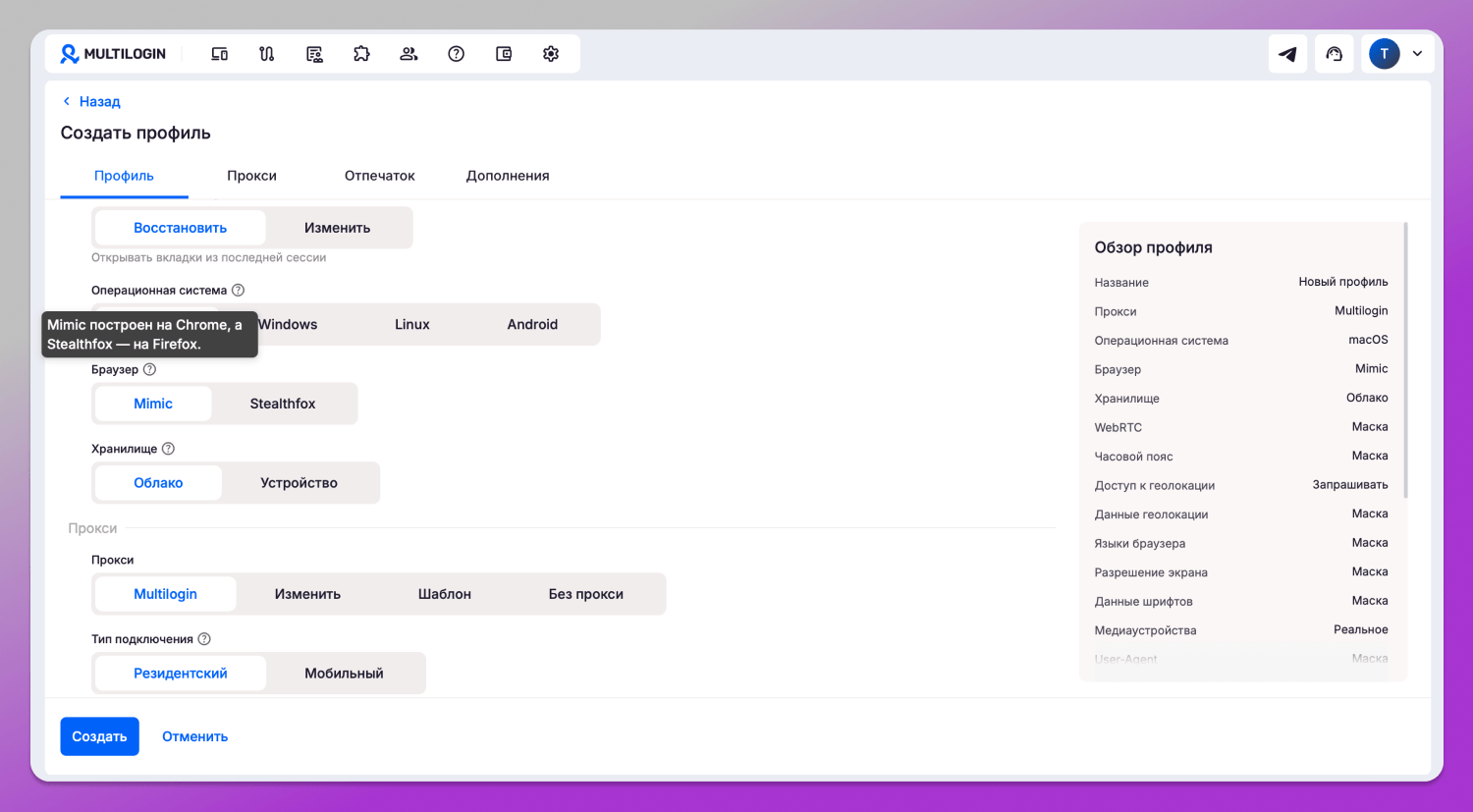Click the Часовой пояс row label
The width and height of the screenshot is (1473, 812).
click(1134, 457)
